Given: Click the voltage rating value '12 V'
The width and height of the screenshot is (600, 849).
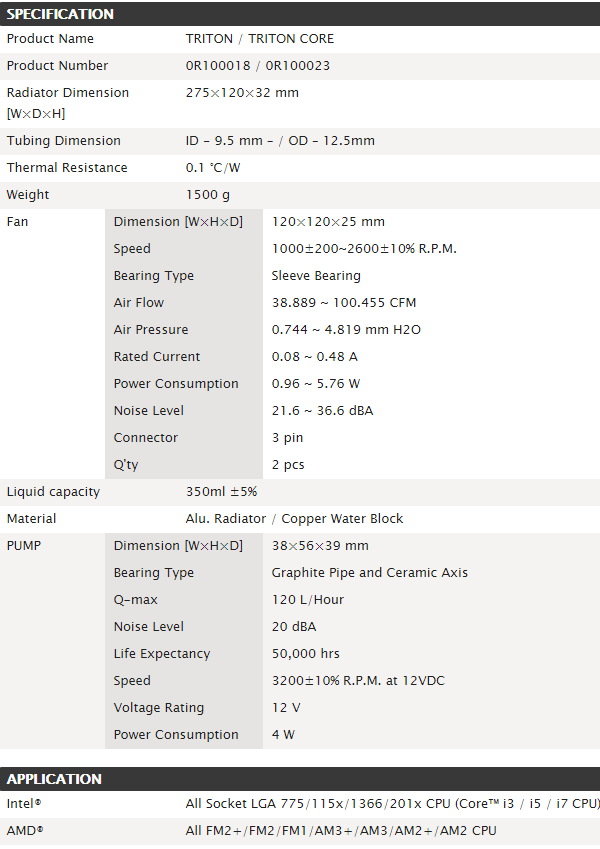Looking at the screenshot, I should click(286, 708).
